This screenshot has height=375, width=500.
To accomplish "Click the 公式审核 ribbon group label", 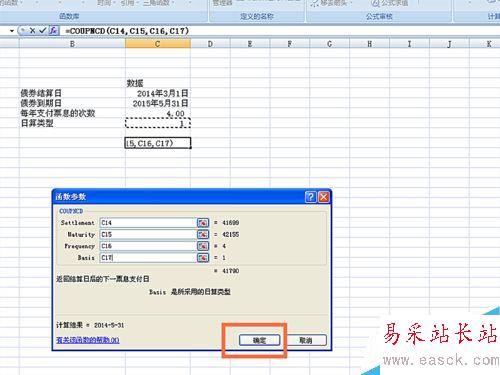I will (379, 16).
